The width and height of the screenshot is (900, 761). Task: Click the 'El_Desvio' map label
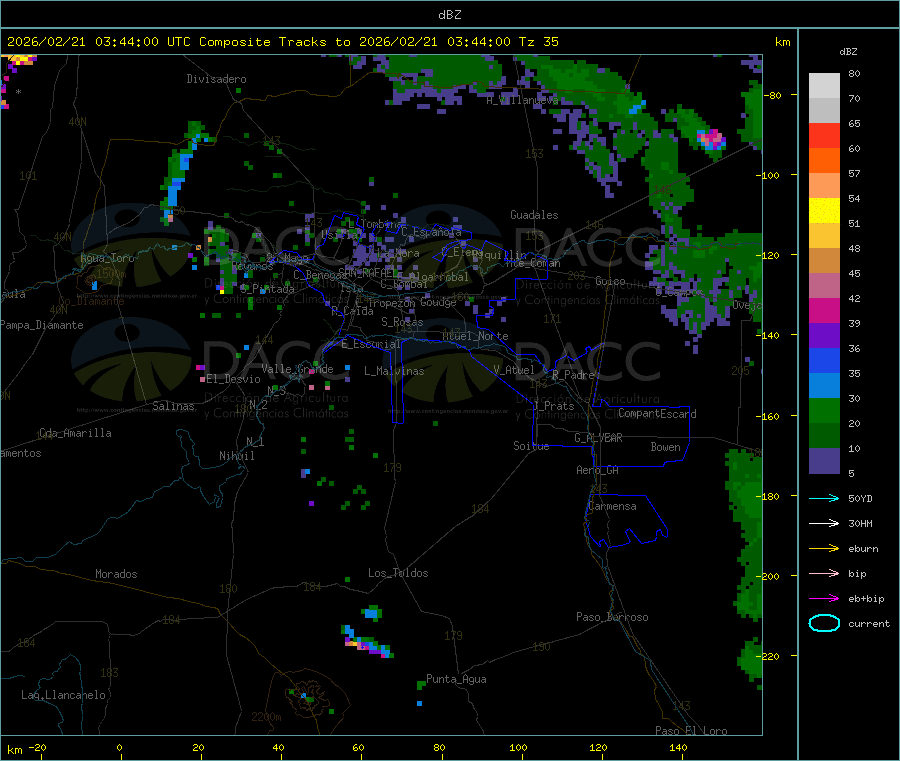233,379
